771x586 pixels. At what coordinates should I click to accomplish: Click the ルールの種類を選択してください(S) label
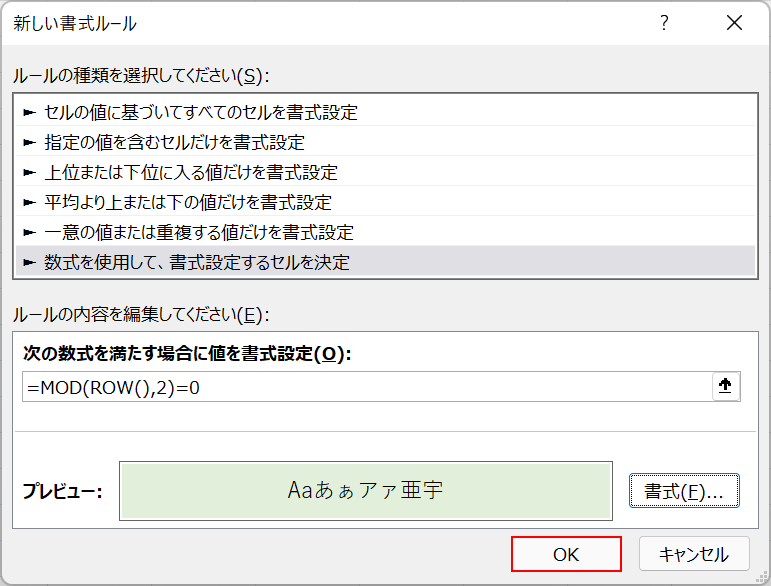pyautogui.click(x=140, y=75)
